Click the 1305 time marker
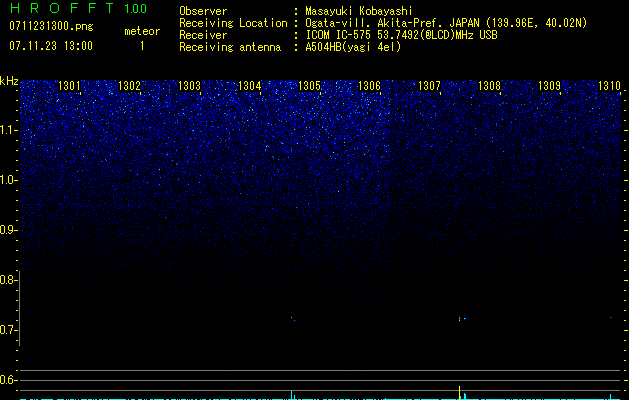The width and height of the screenshot is (629, 400). coord(310,86)
